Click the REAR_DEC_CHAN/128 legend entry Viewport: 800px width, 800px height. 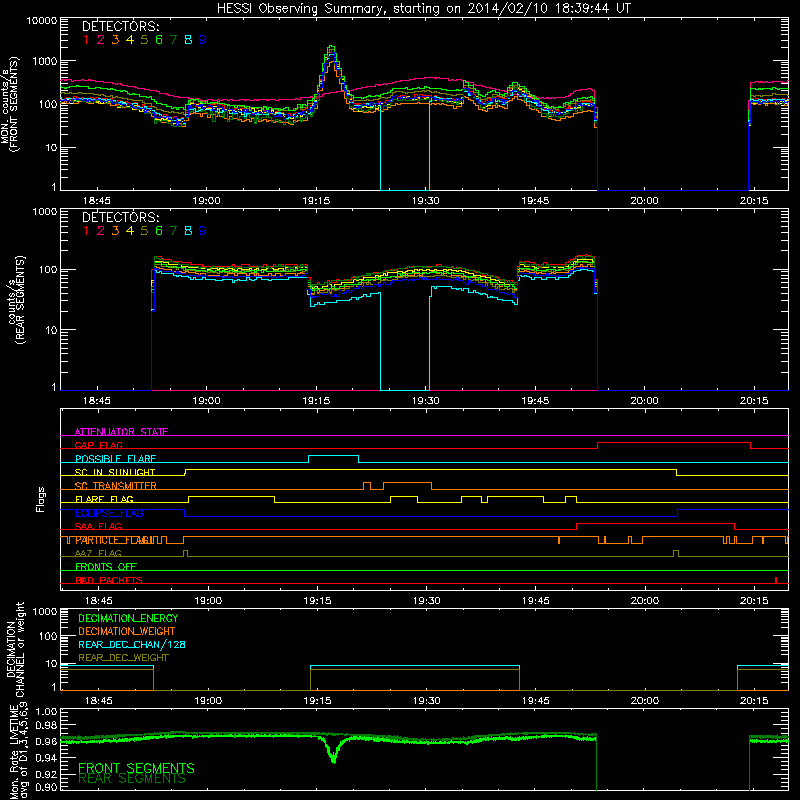[x=132, y=645]
